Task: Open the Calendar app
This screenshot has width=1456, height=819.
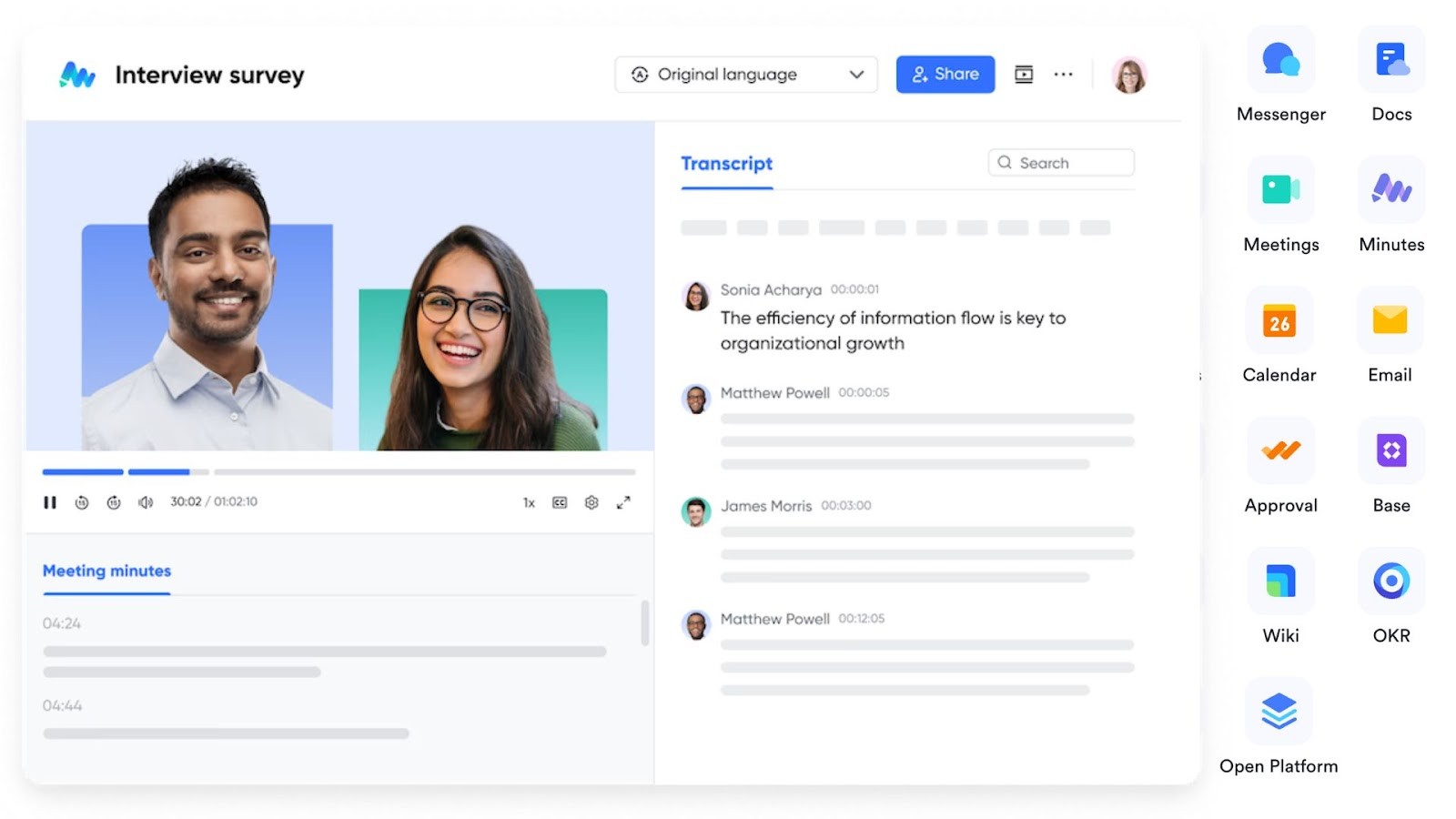Action: 1279,319
